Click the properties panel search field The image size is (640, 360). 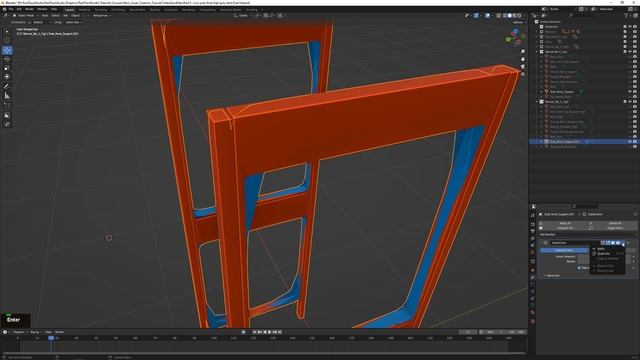click(584, 207)
